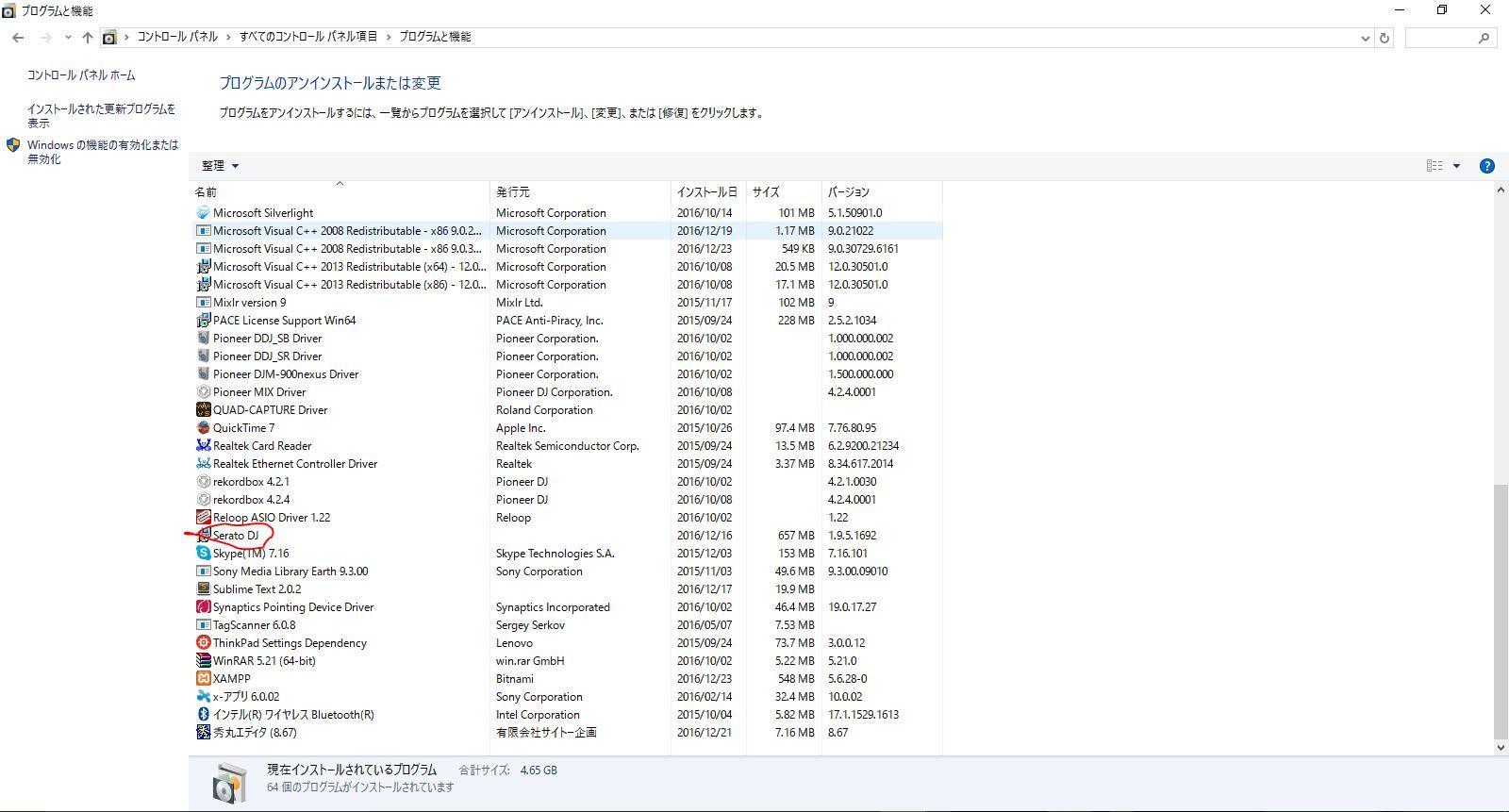Sort by 名前 column header
Screen dimensions: 1509x812
340,191
